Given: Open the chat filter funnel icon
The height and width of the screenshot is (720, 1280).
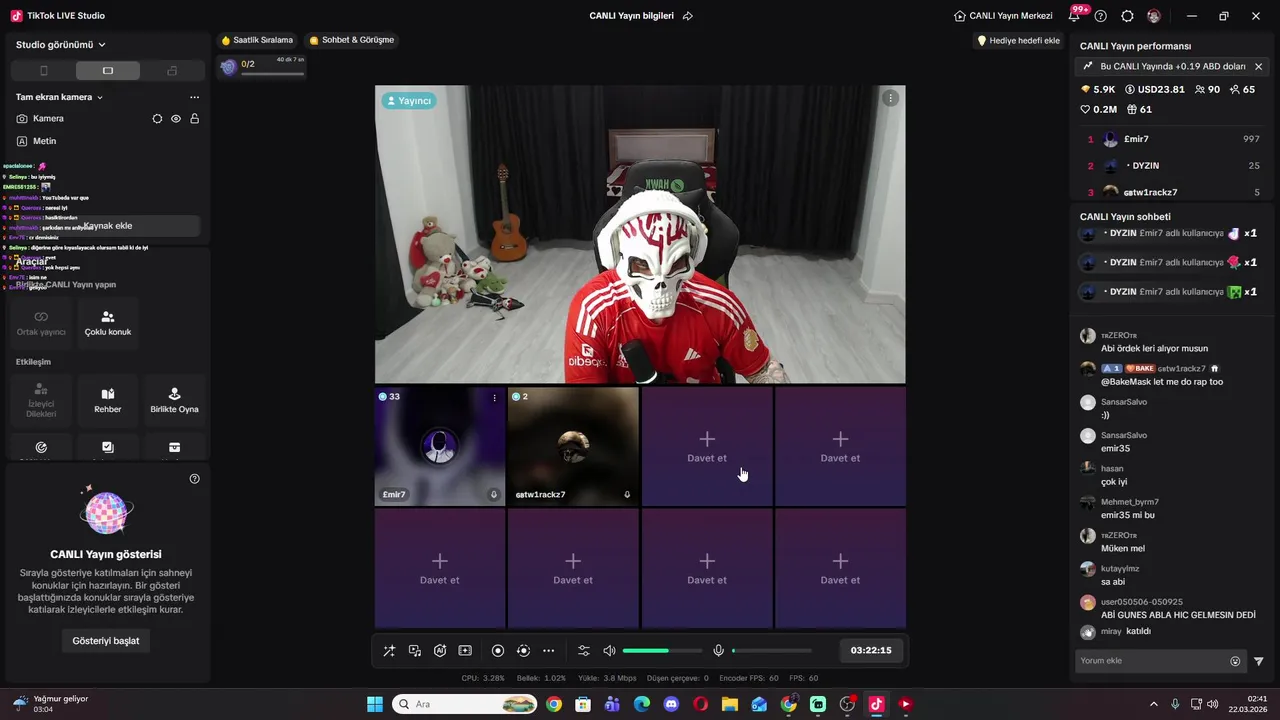Looking at the screenshot, I should pos(1259,661).
